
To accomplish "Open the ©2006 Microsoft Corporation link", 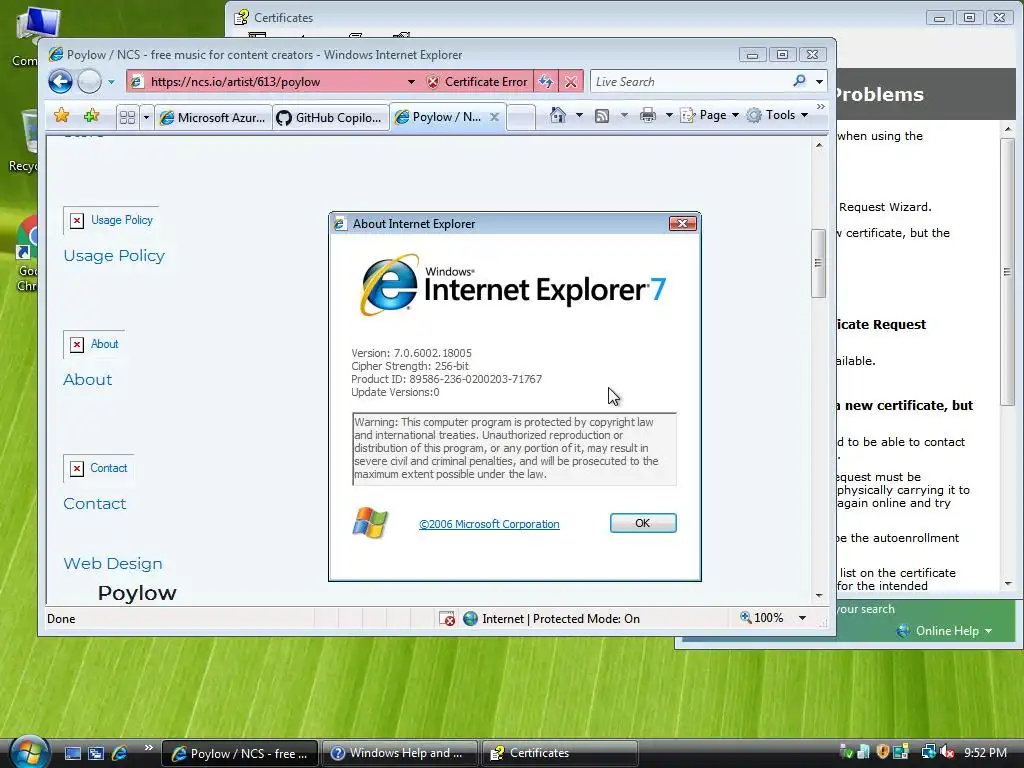I will (489, 524).
